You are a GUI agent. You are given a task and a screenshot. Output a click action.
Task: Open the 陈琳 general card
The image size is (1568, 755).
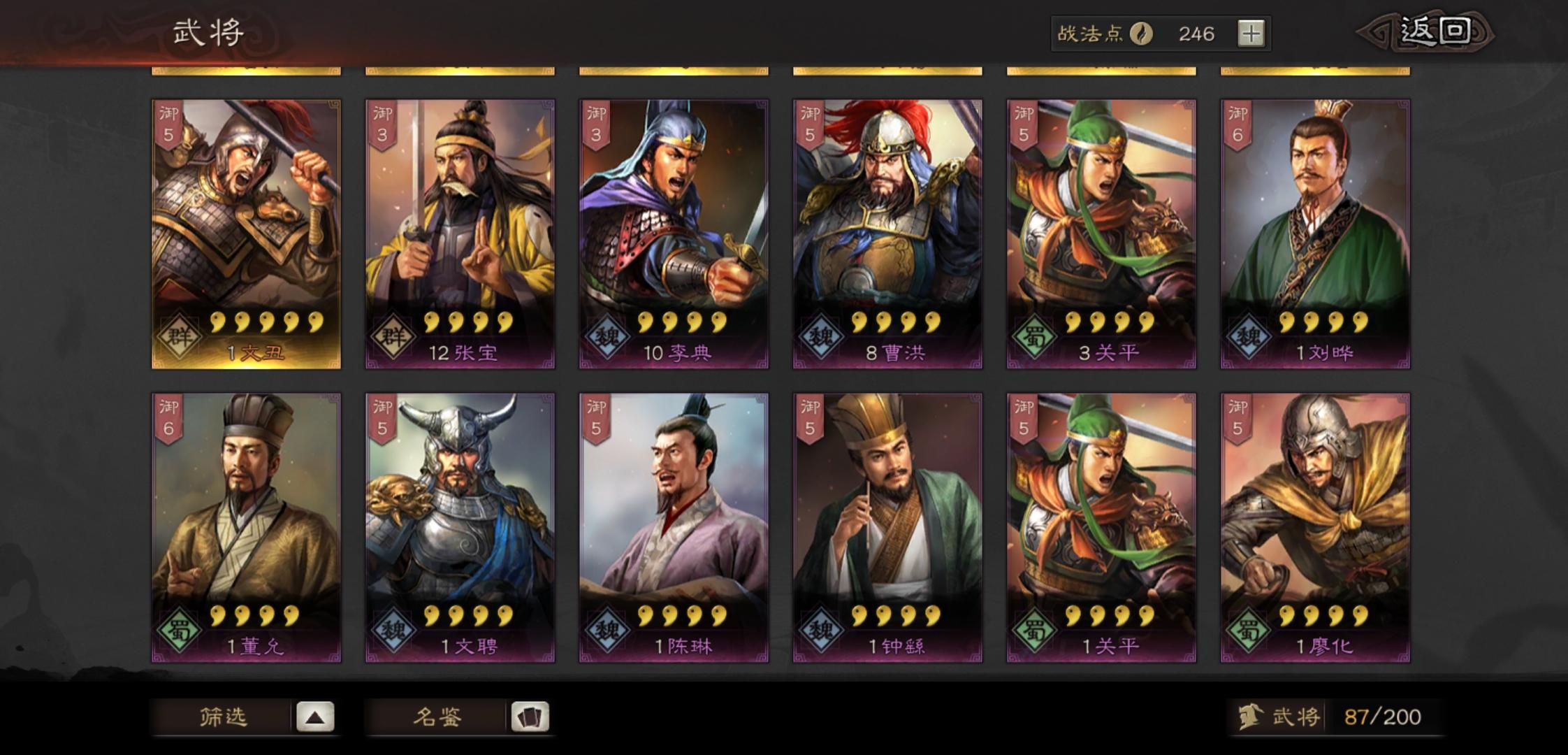click(674, 528)
